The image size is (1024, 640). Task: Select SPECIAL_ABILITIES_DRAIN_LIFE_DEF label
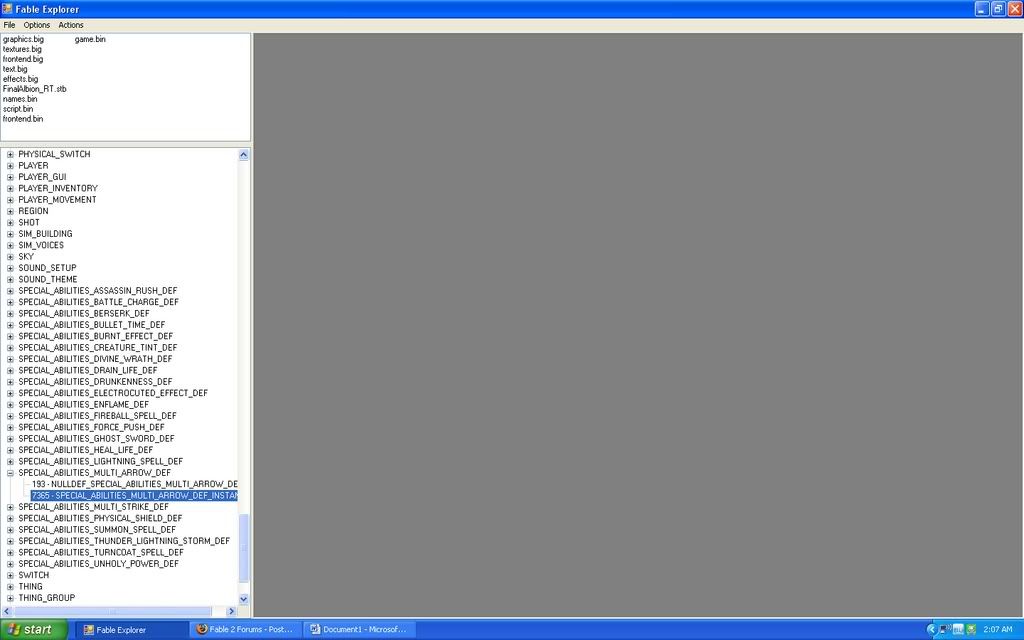(88, 370)
